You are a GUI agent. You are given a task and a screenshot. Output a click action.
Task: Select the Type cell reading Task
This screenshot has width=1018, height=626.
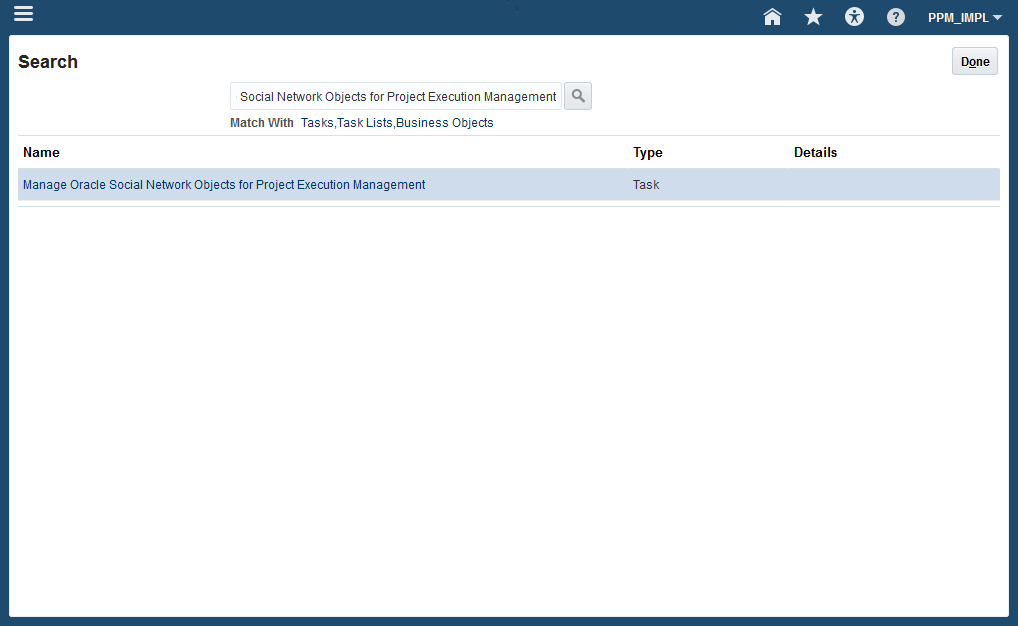point(646,184)
